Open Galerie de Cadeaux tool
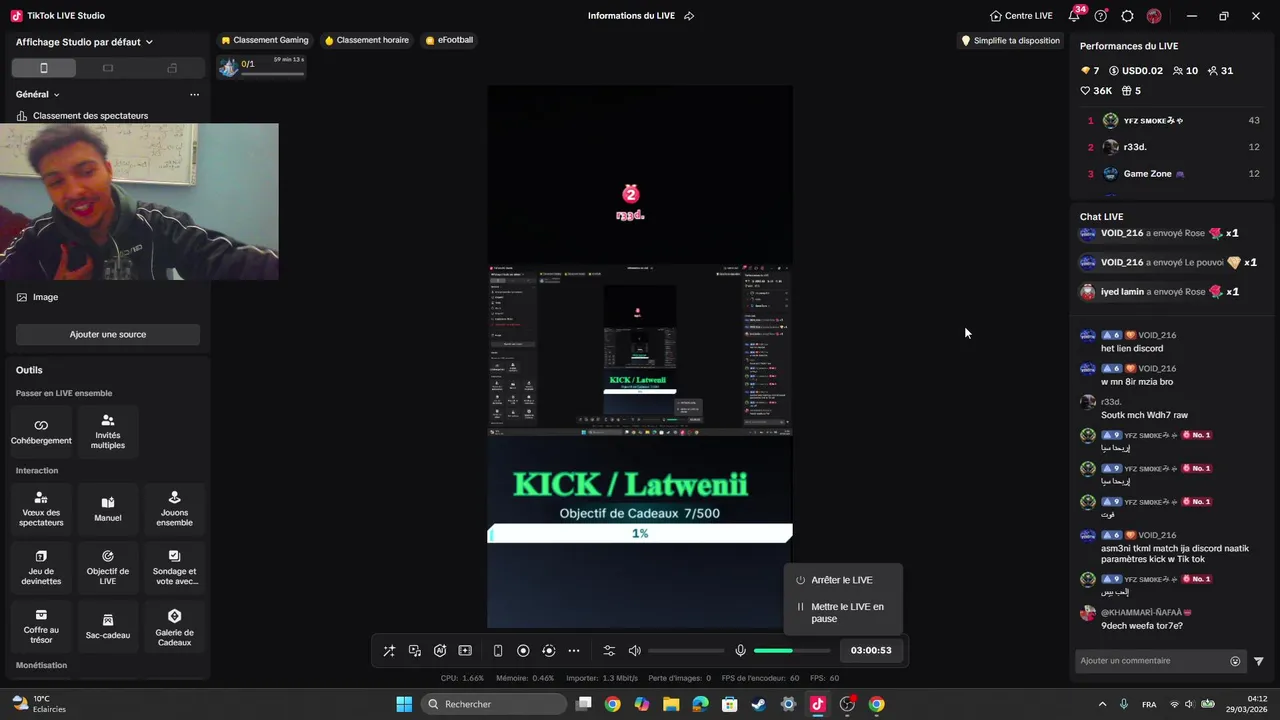The height and width of the screenshot is (720, 1280). tap(174, 627)
